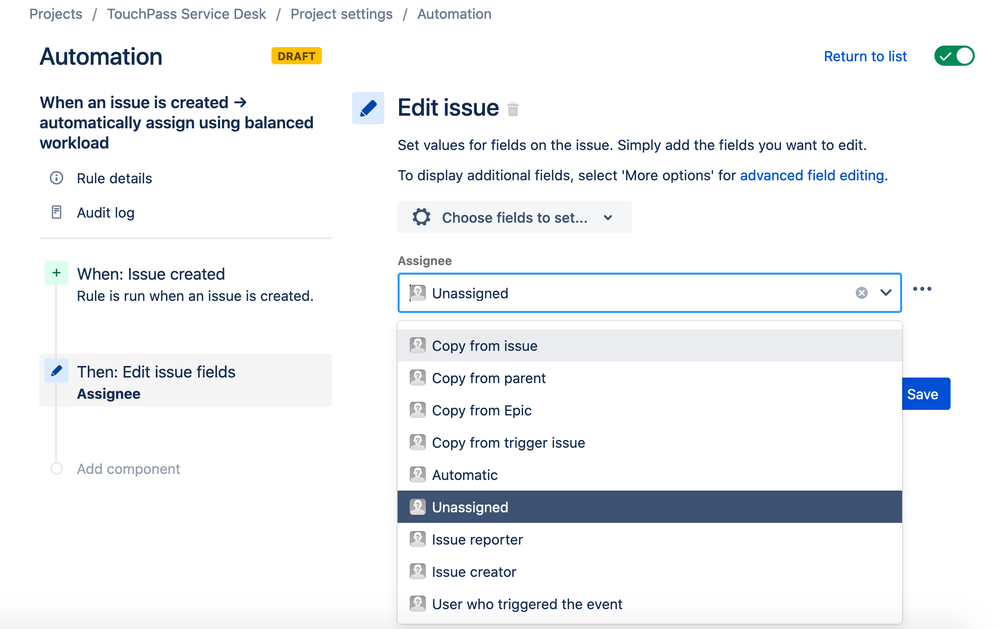This screenshot has width=999, height=629.
Task: Select the When: Issue created step
Action: pyautogui.click(x=185, y=284)
